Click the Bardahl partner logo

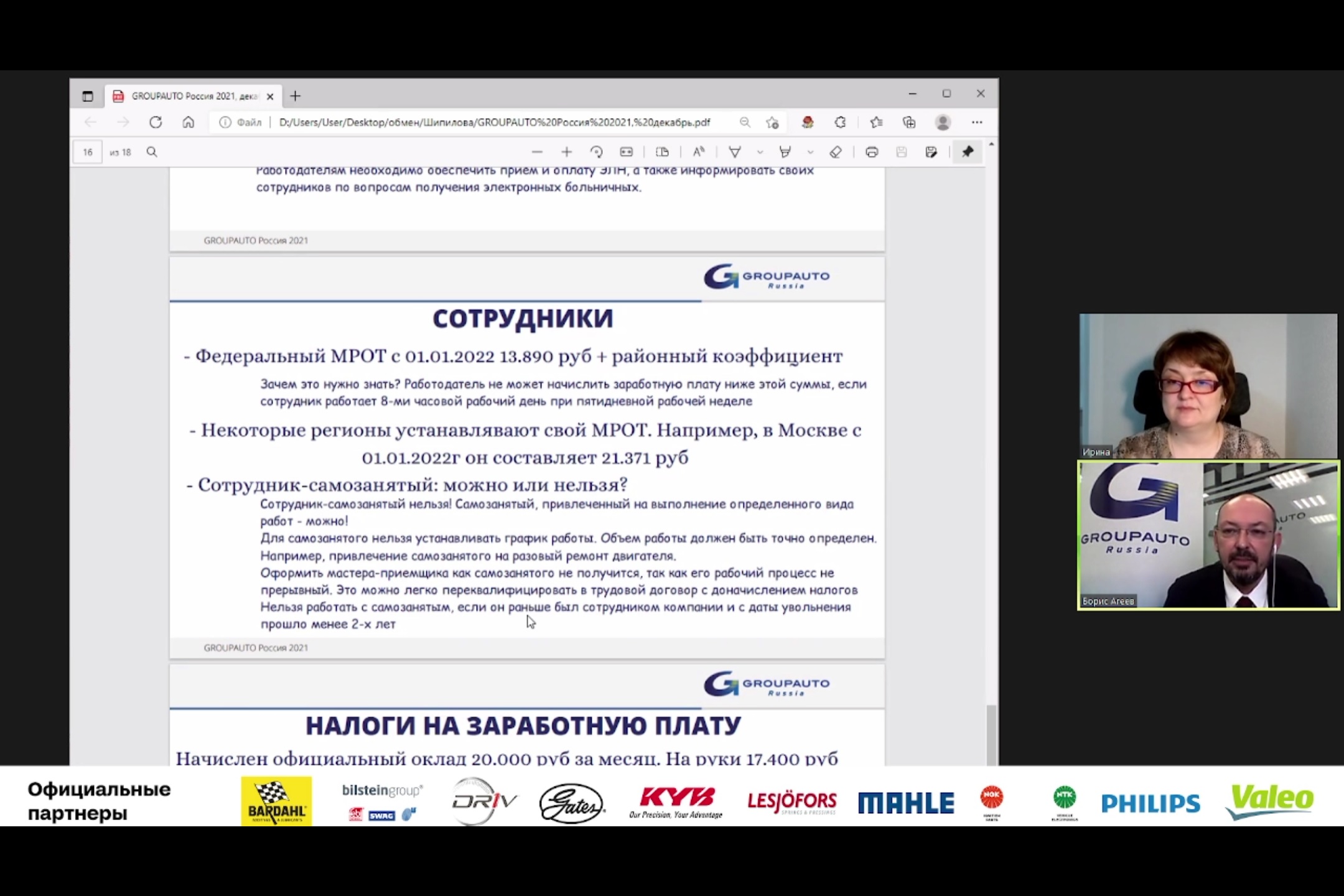point(276,801)
